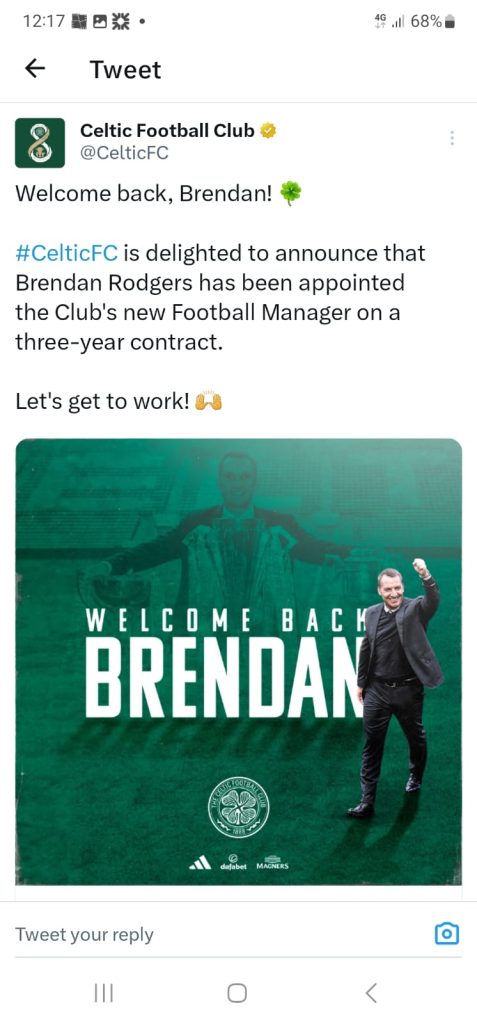Tap the Android recent apps button
This screenshot has width=477, height=1024.
pyautogui.click(x=104, y=993)
